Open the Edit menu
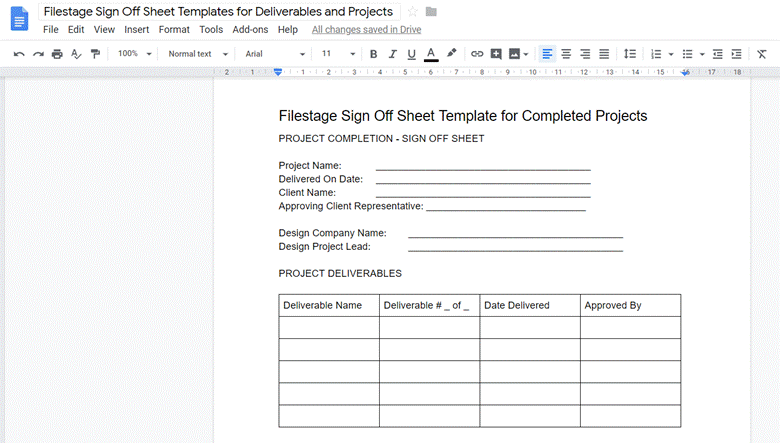 (76, 29)
